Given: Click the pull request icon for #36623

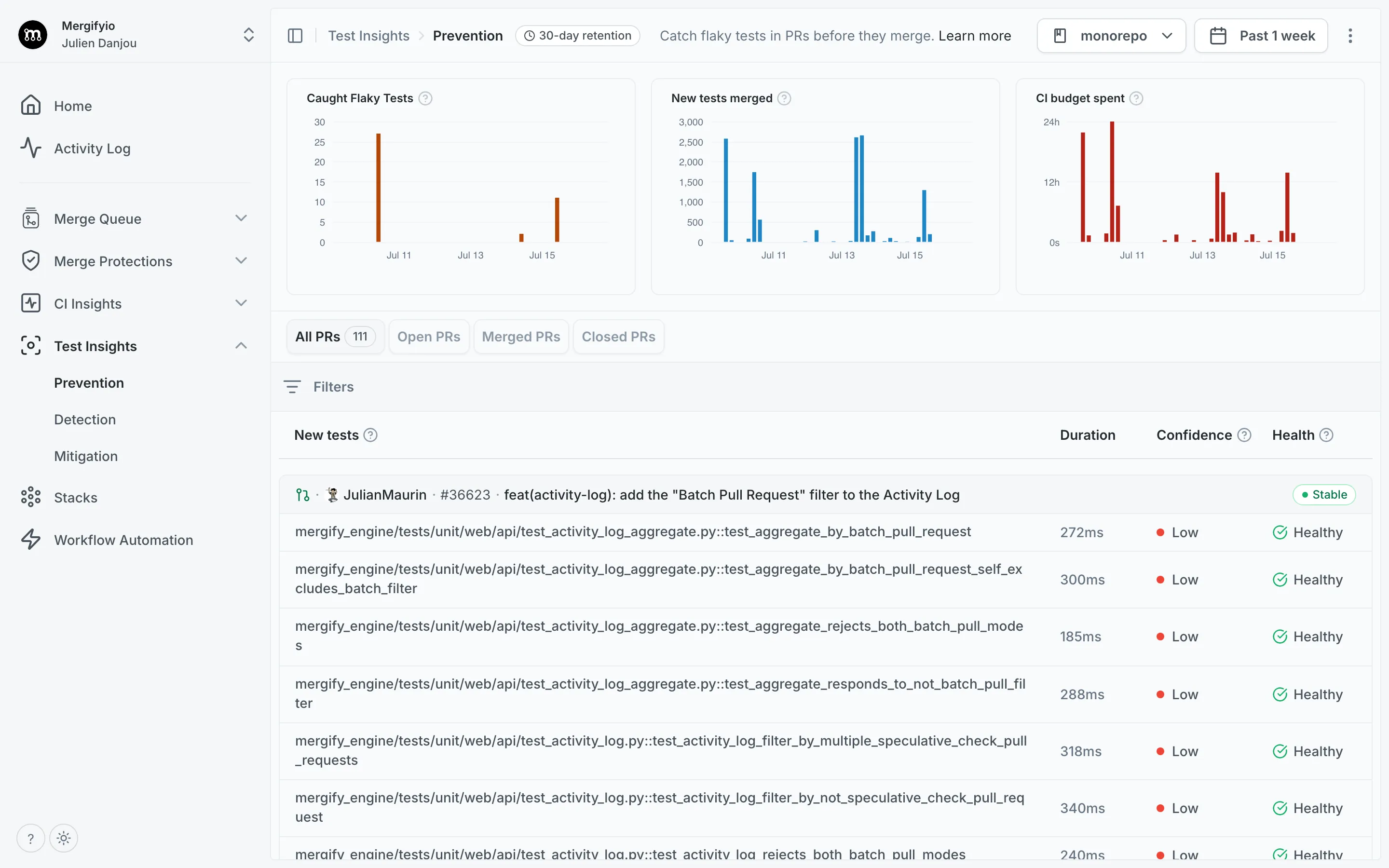Looking at the screenshot, I should [x=302, y=495].
